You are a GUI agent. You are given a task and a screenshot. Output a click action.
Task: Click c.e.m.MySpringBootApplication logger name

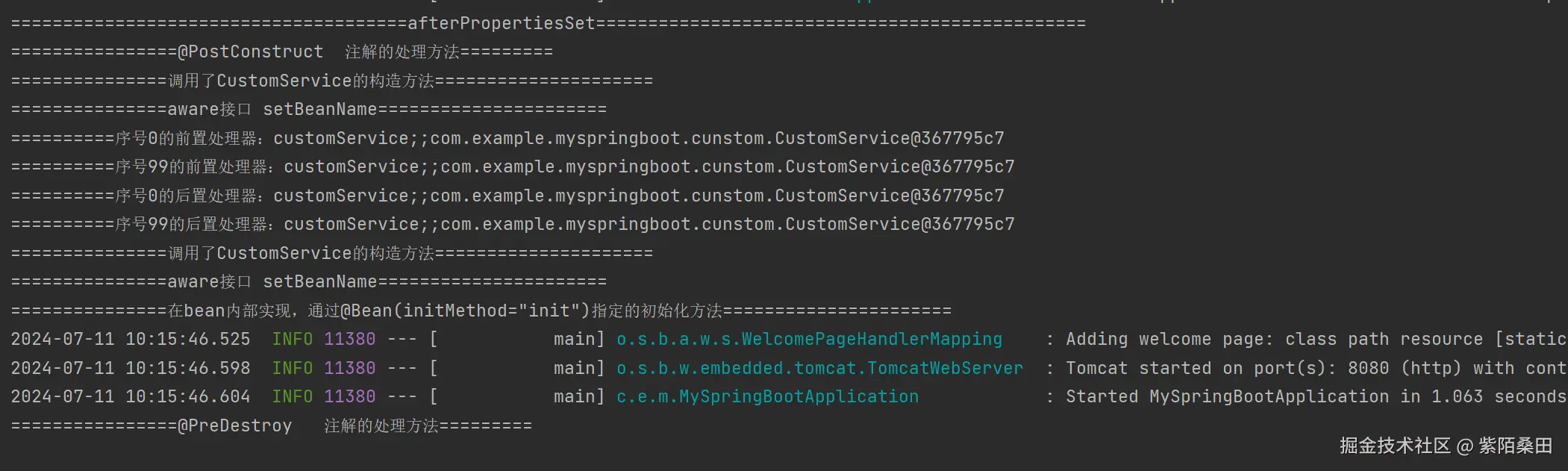click(x=767, y=396)
